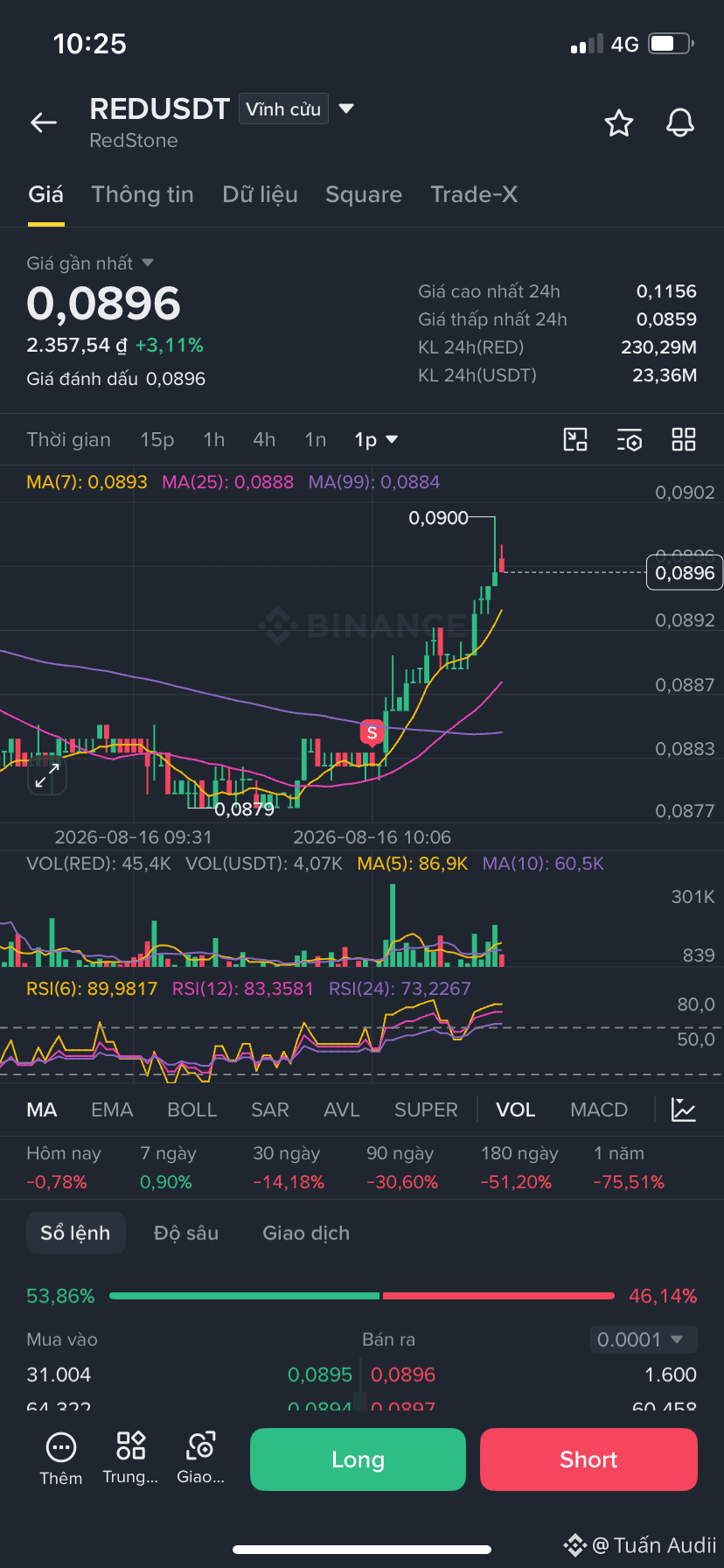Screen dimensions: 724x1568
Task: Tap the REDUSDT pair title
Action: click(159, 108)
